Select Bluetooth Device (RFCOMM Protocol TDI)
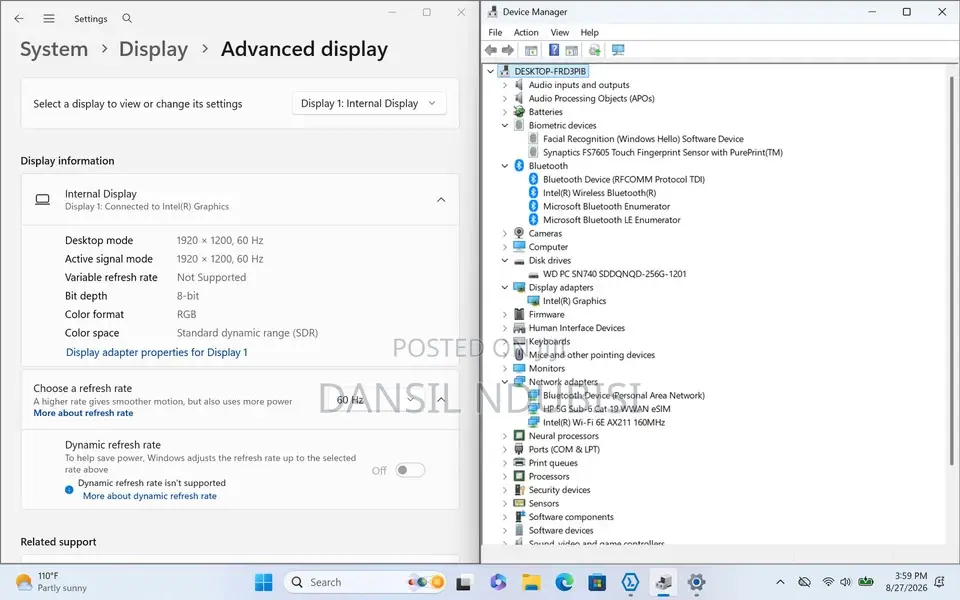Viewport: 960px width, 600px height. click(623, 179)
